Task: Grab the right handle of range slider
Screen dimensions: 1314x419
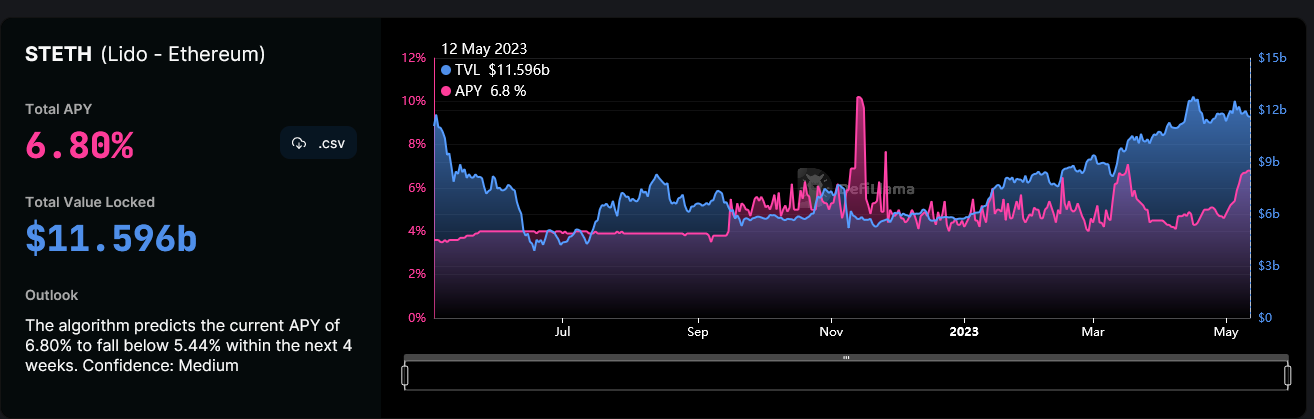Action: coord(1287,375)
